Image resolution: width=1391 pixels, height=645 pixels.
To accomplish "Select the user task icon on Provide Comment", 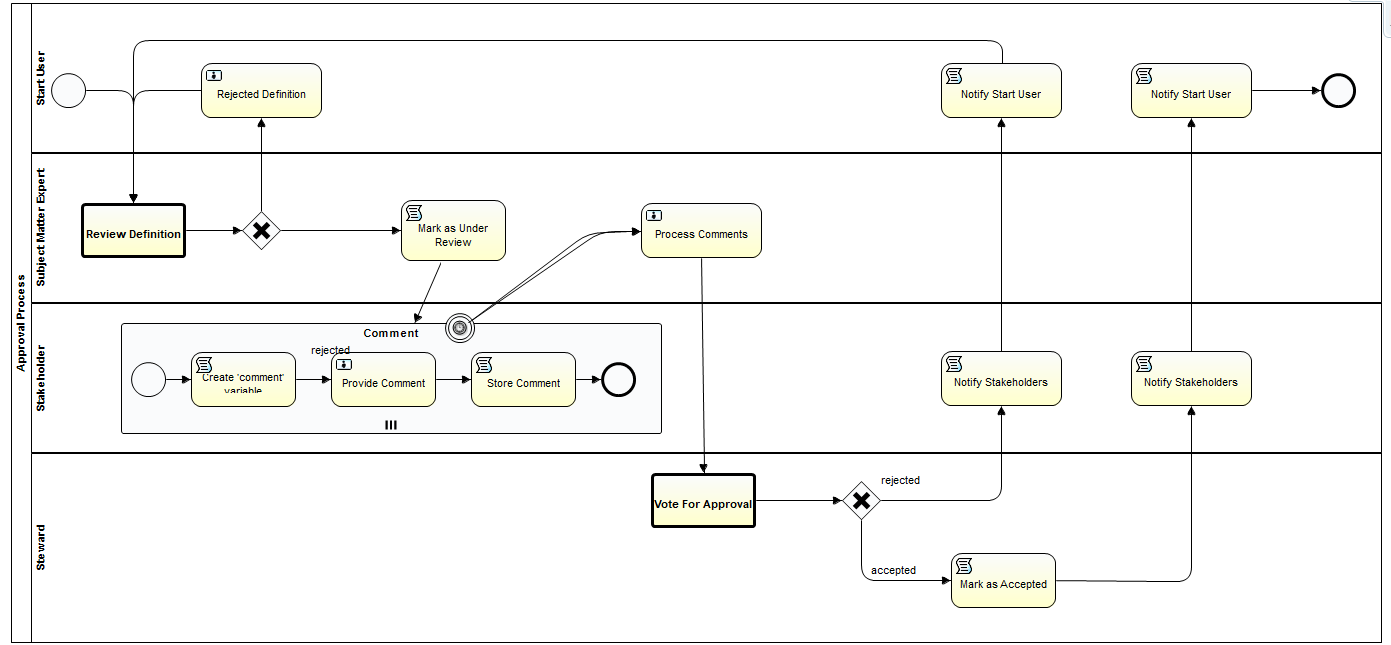I will click(x=345, y=364).
